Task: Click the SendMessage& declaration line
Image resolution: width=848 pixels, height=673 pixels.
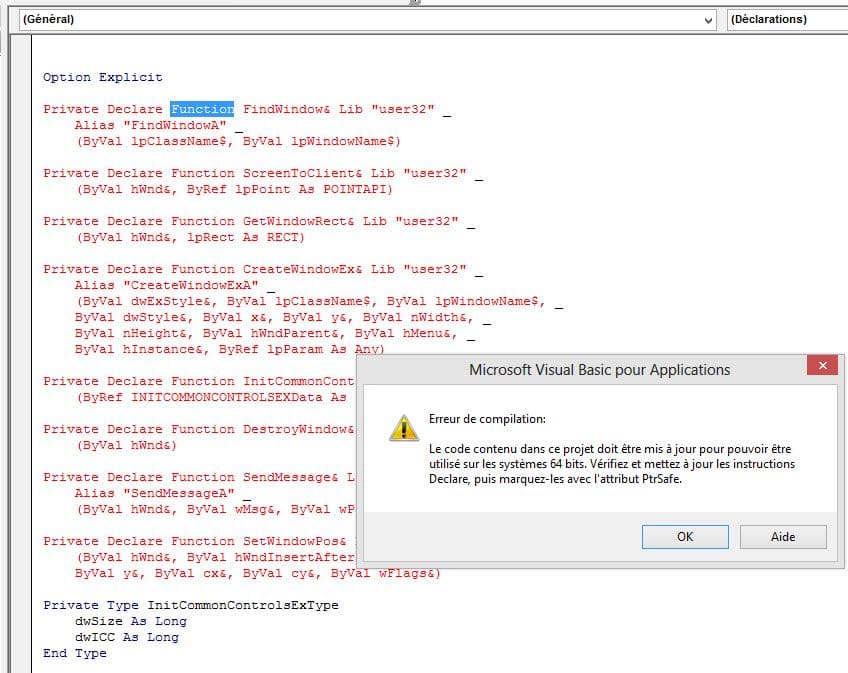Action: point(198,478)
